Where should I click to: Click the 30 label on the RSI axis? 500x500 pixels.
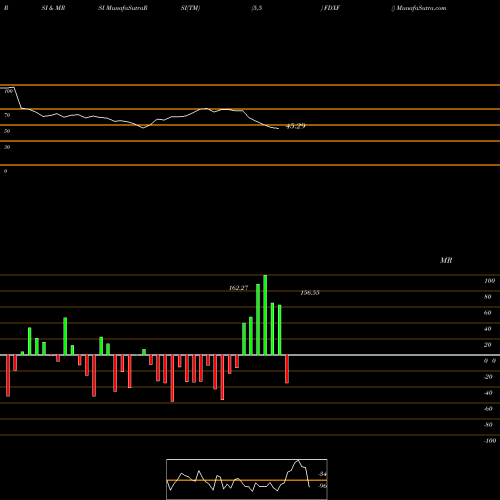click(7, 147)
